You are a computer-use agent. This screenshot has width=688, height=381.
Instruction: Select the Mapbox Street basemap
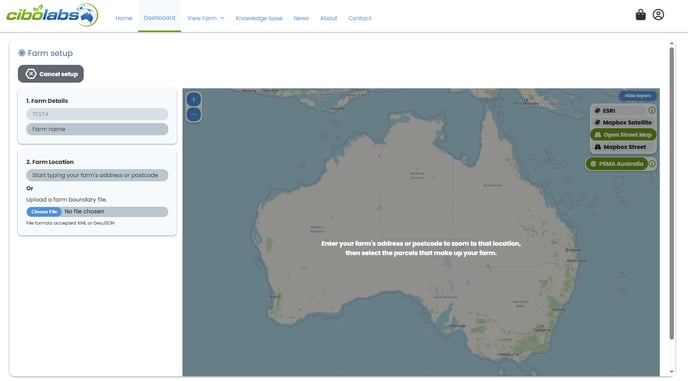[x=623, y=147]
